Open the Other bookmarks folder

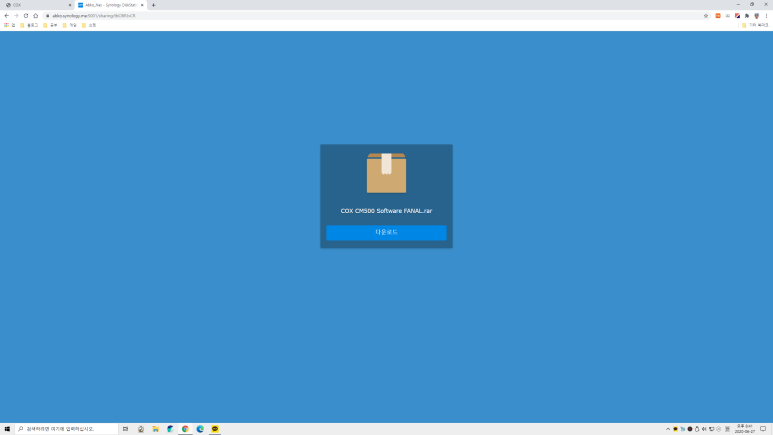point(755,25)
